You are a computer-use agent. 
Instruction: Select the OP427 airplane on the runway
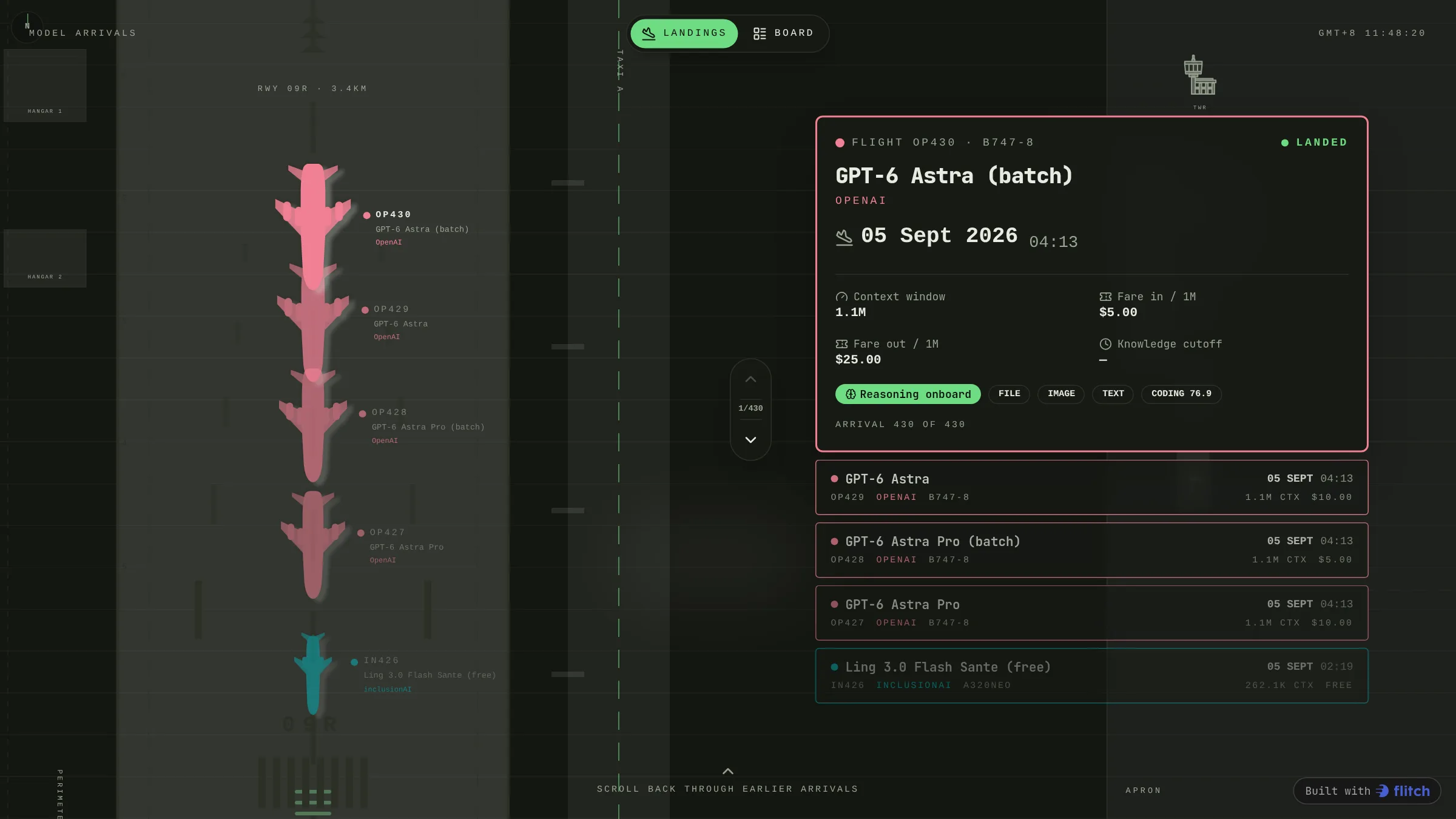313,545
